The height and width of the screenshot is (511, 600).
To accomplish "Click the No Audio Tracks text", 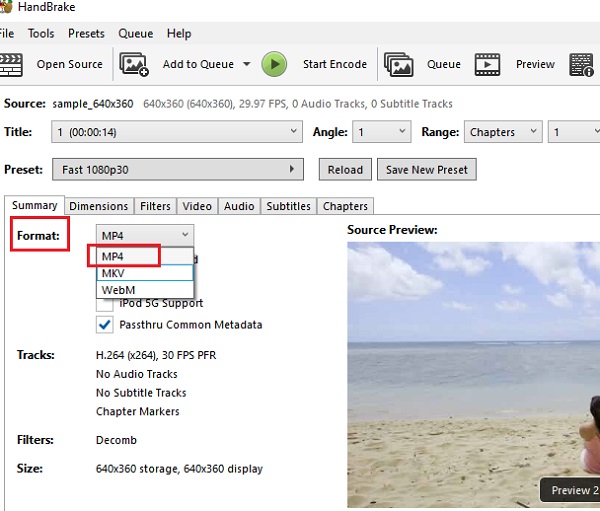I will point(137,374).
